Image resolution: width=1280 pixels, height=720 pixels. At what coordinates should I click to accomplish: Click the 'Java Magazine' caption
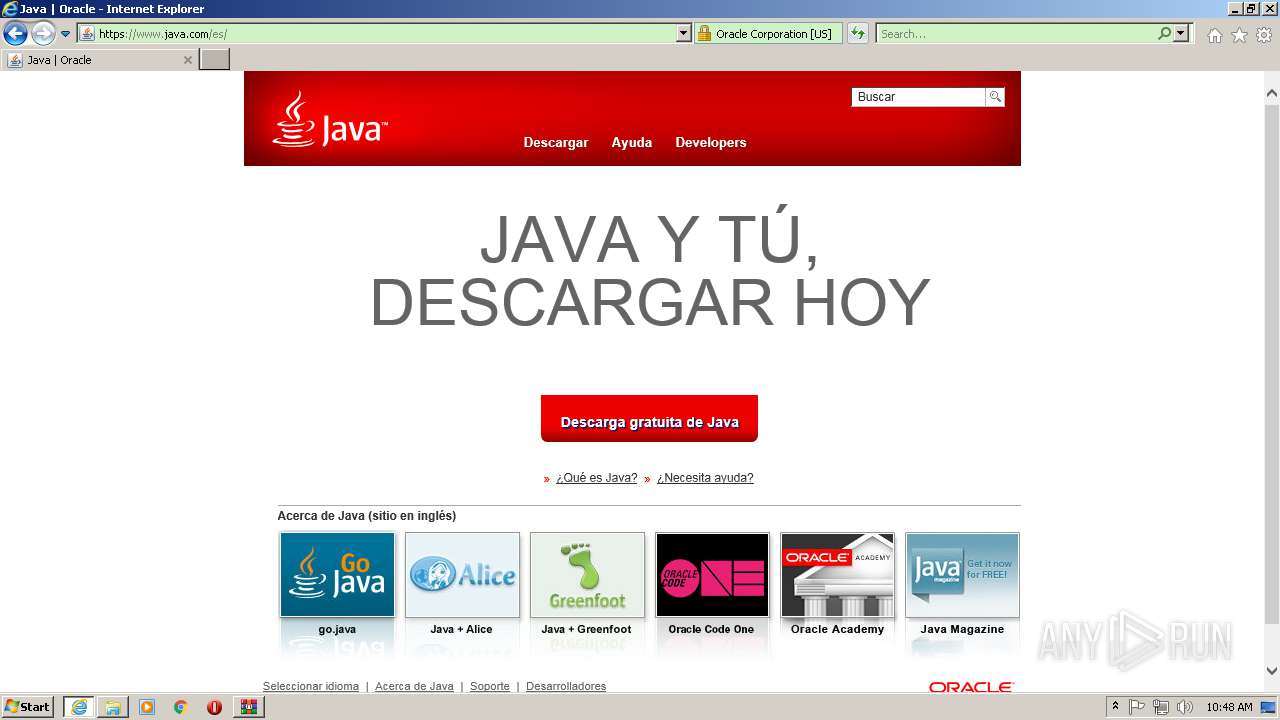tap(962, 629)
